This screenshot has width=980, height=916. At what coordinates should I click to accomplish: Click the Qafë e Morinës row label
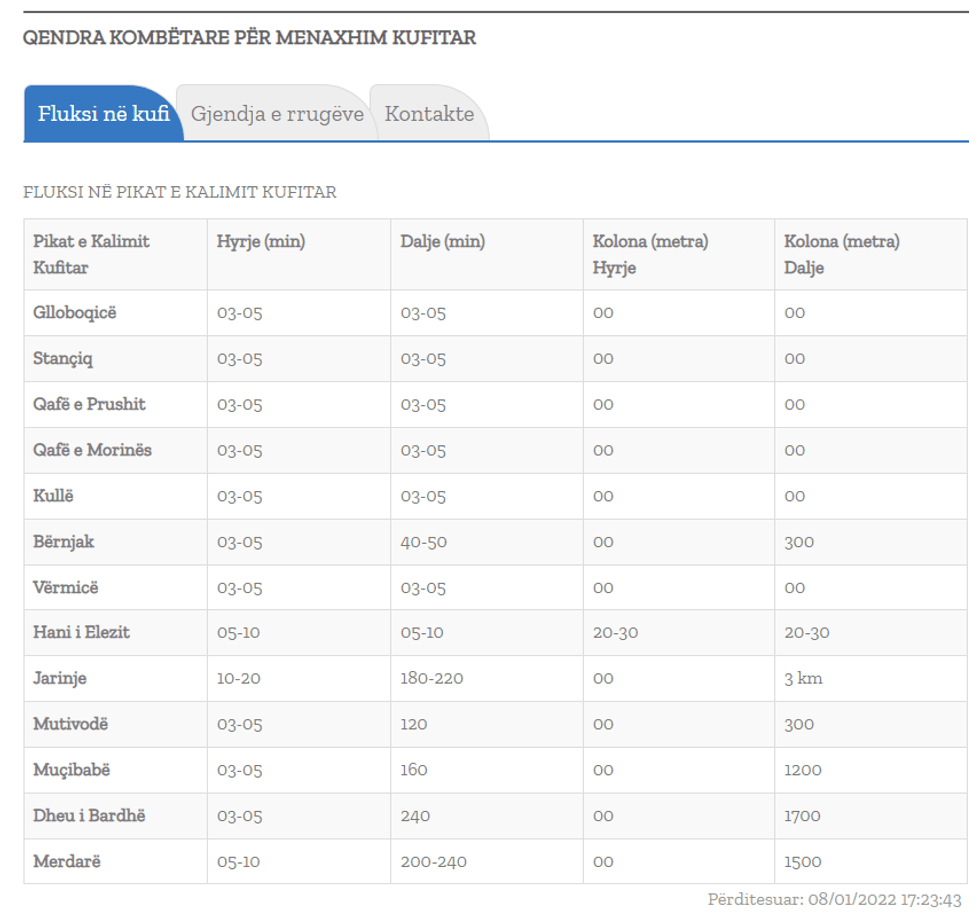(92, 450)
